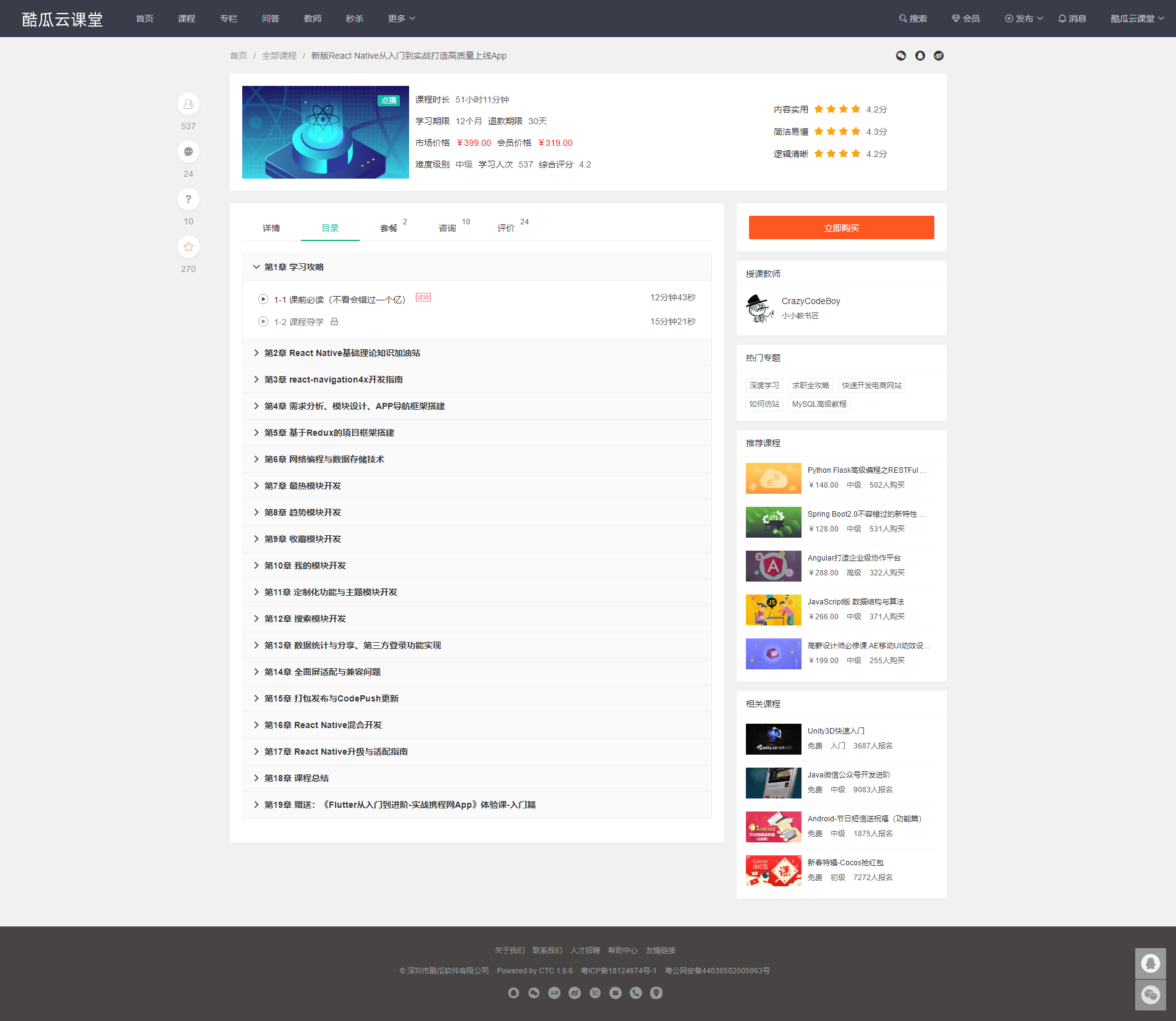Viewport: 1176px width, 1021px height.
Task: Play lesson 1-1 via its play icon
Action: click(x=263, y=299)
